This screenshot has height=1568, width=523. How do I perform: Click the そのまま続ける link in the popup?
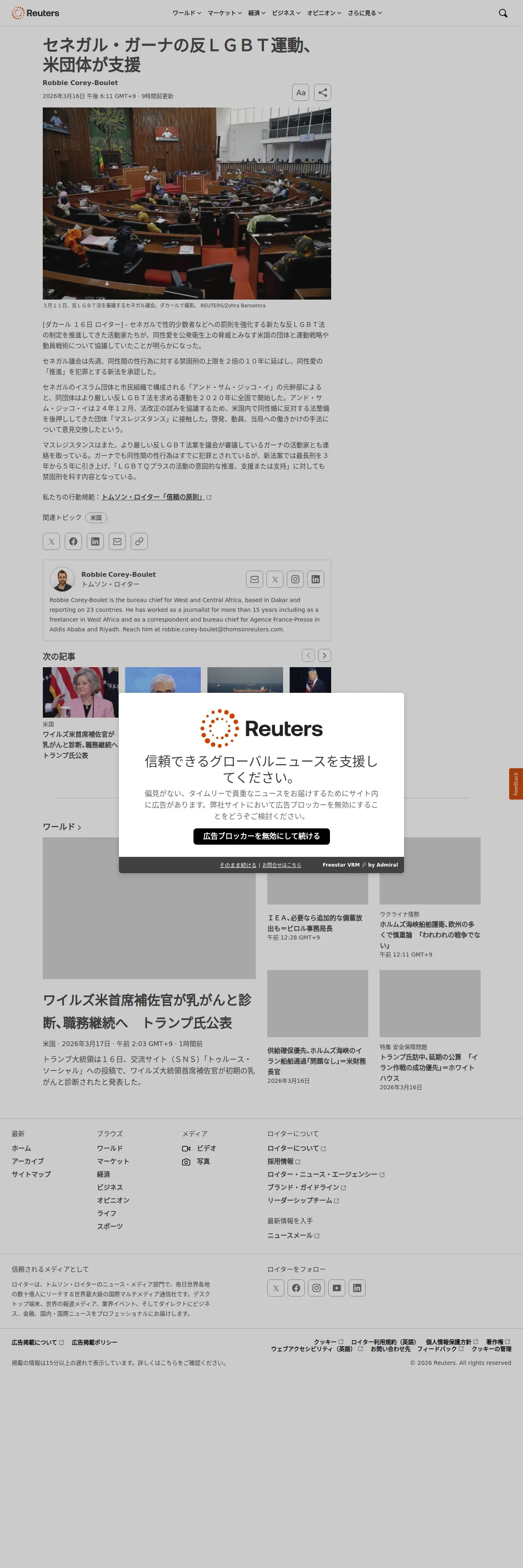pyautogui.click(x=238, y=865)
